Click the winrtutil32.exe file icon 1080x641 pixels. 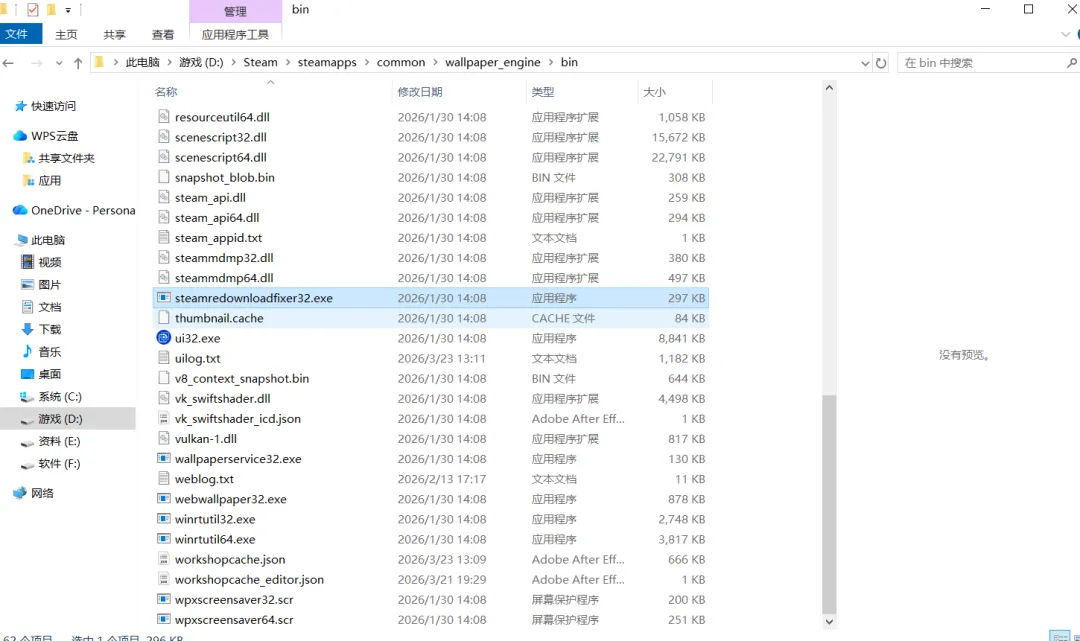(x=163, y=519)
